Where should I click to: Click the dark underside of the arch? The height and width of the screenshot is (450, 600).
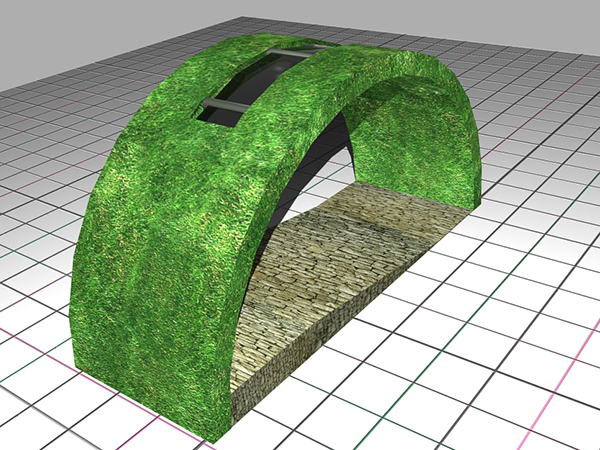click(300, 170)
